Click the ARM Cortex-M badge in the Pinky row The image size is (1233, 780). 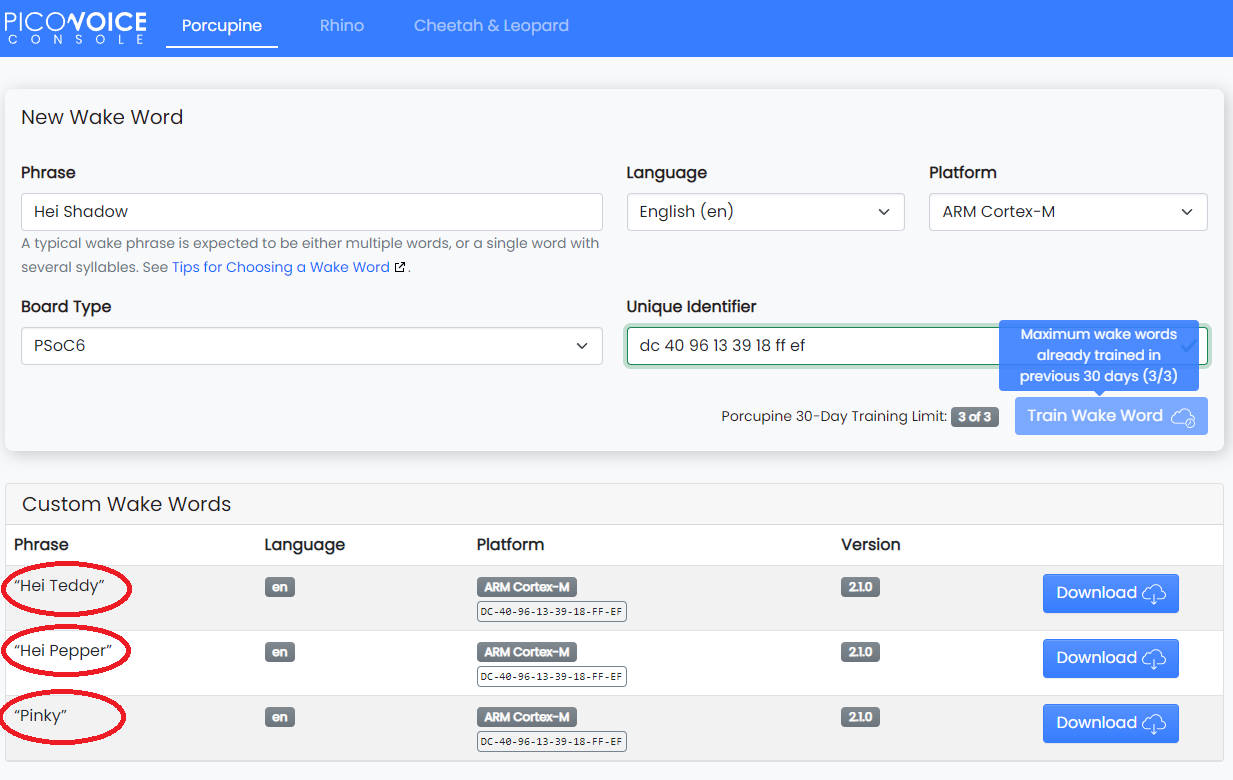(x=527, y=717)
